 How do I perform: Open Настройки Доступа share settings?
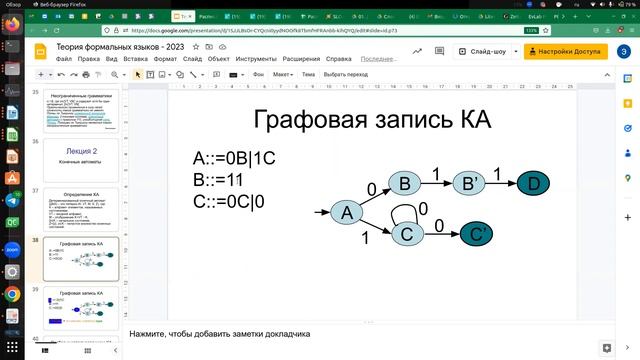pyautogui.click(x=566, y=52)
